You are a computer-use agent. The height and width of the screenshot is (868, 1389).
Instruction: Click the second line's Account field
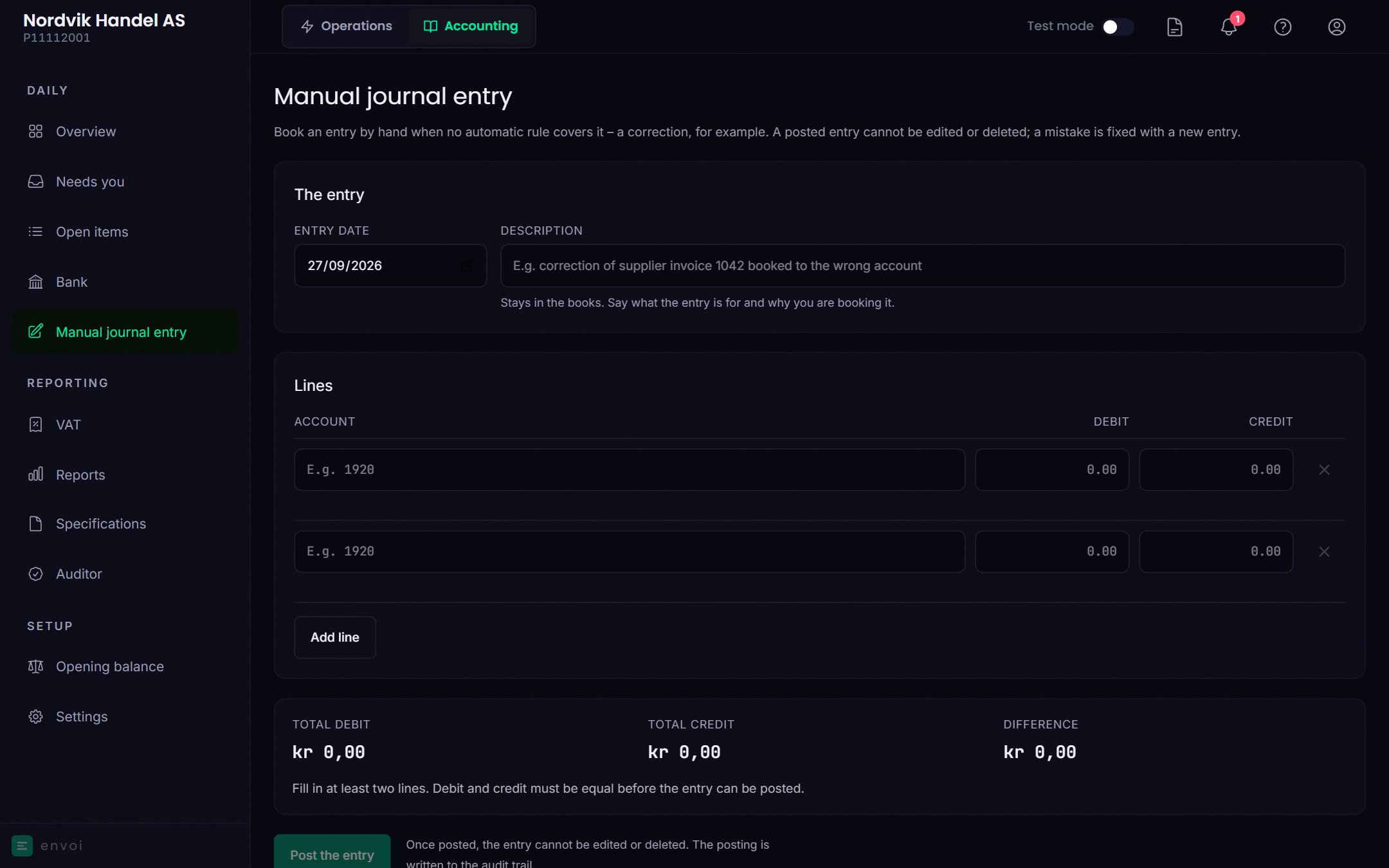(x=629, y=551)
